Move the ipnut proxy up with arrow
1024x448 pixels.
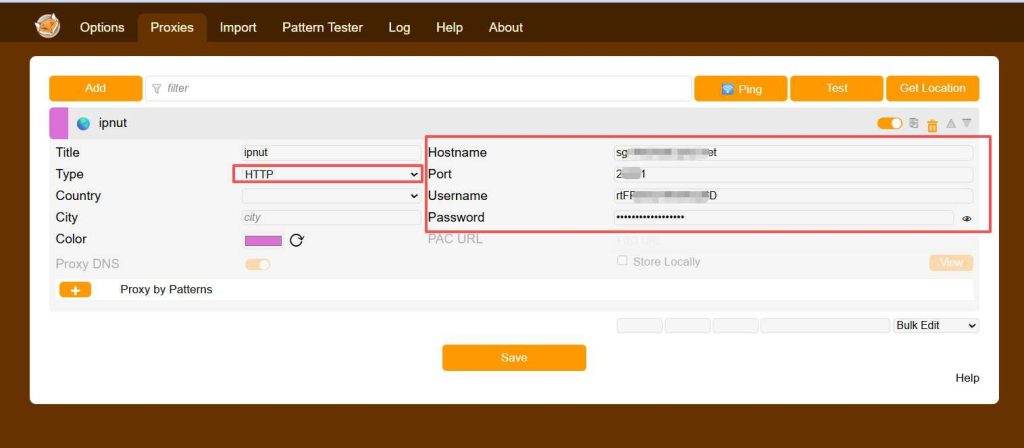click(951, 124)
